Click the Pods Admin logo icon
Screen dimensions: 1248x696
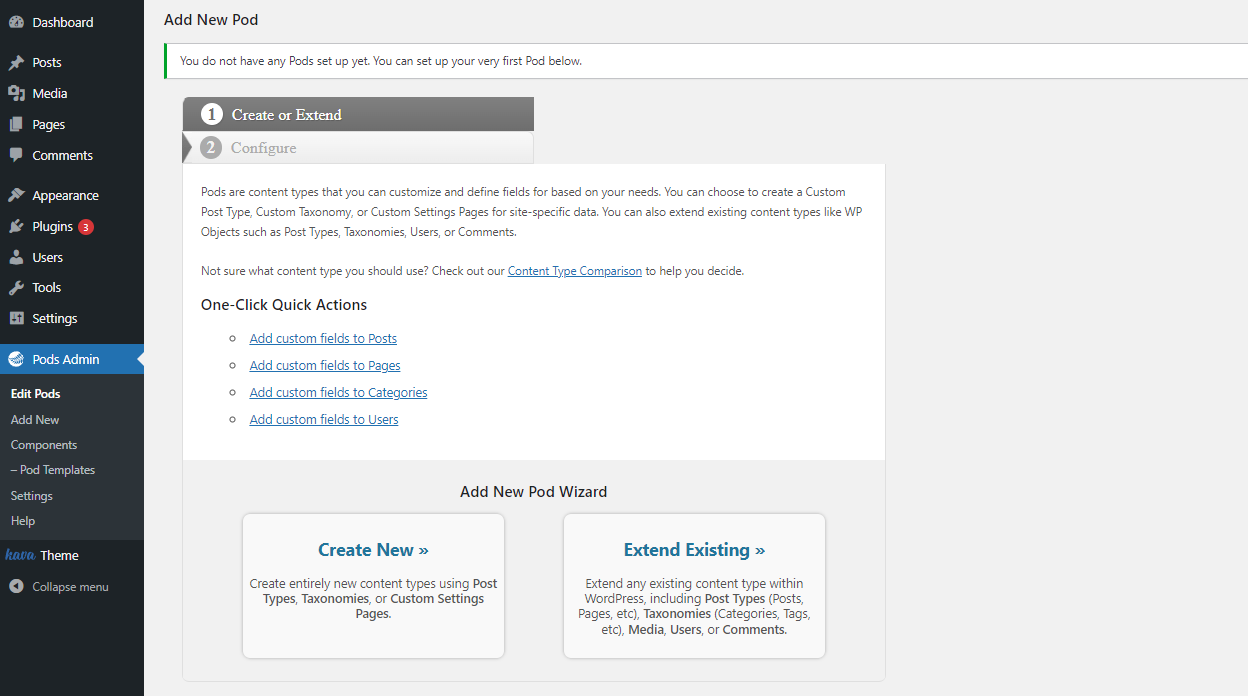pyautogui.click(x=16, y=359)
